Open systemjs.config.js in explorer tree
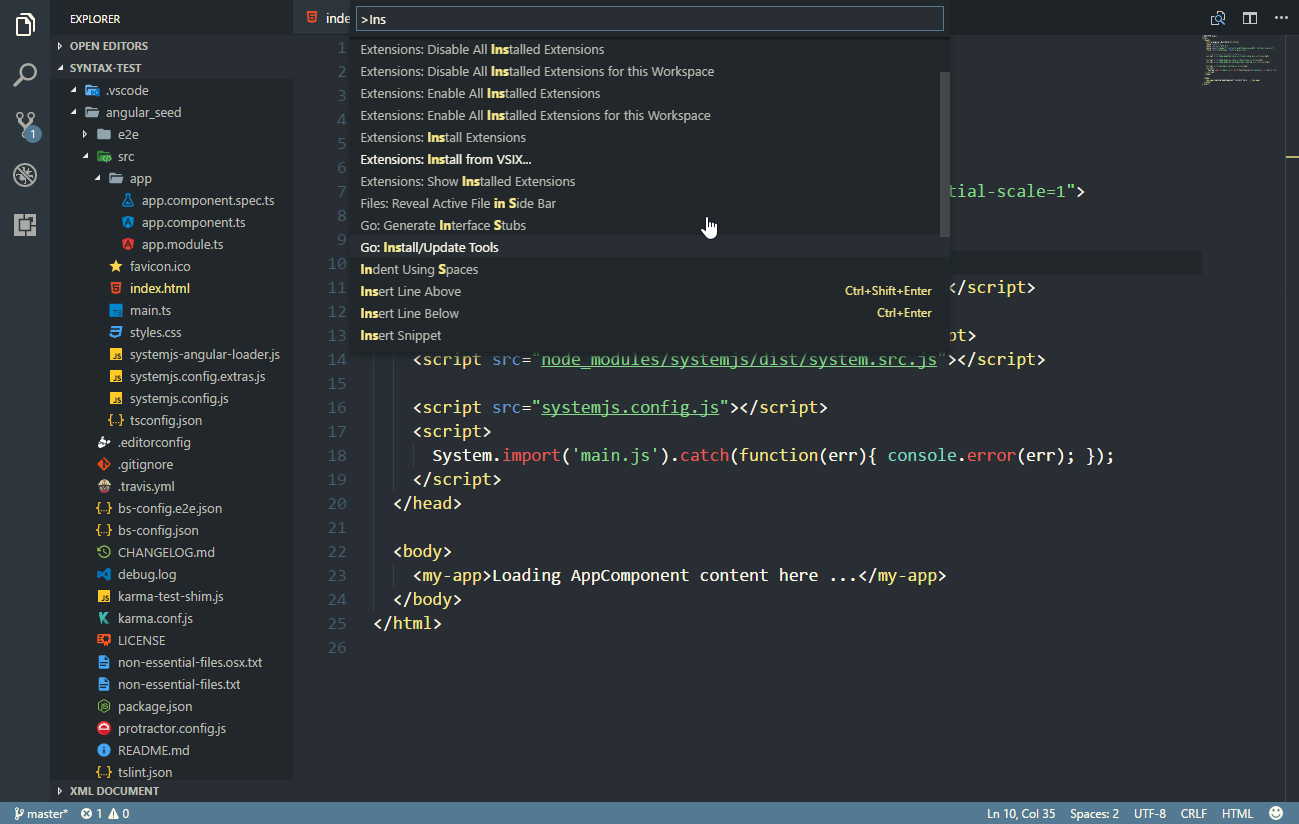Image resolution: width=1299 pixels, height=824 pixels. tap(179, 398)
